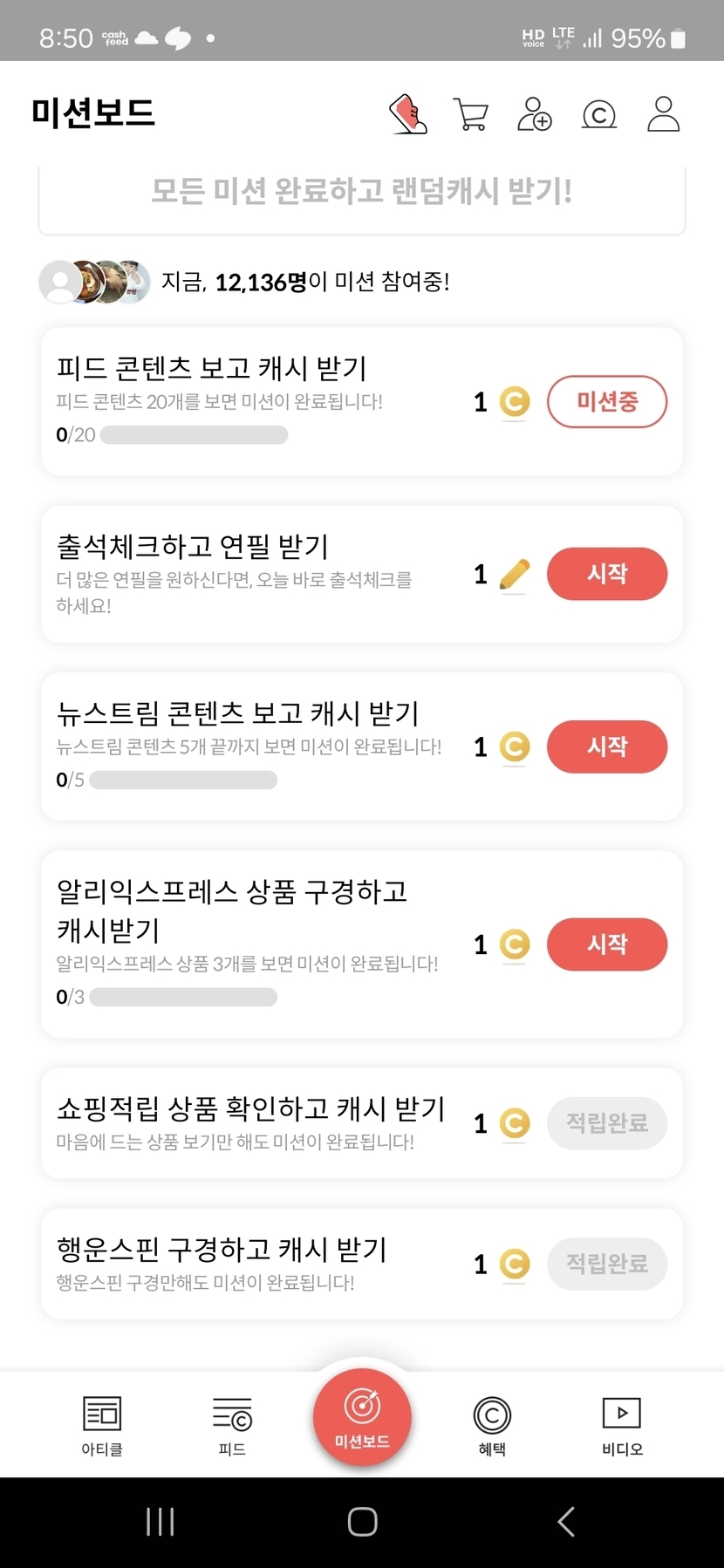This screenshot has width=724, height=1568.
Task: Tap the pencil reward icon
Action: pos(515,575)
